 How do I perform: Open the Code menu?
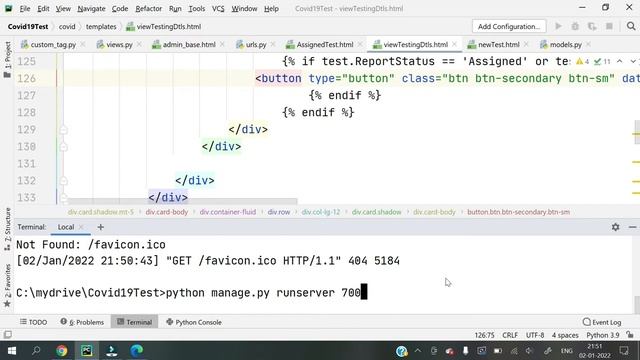point(120,9)
